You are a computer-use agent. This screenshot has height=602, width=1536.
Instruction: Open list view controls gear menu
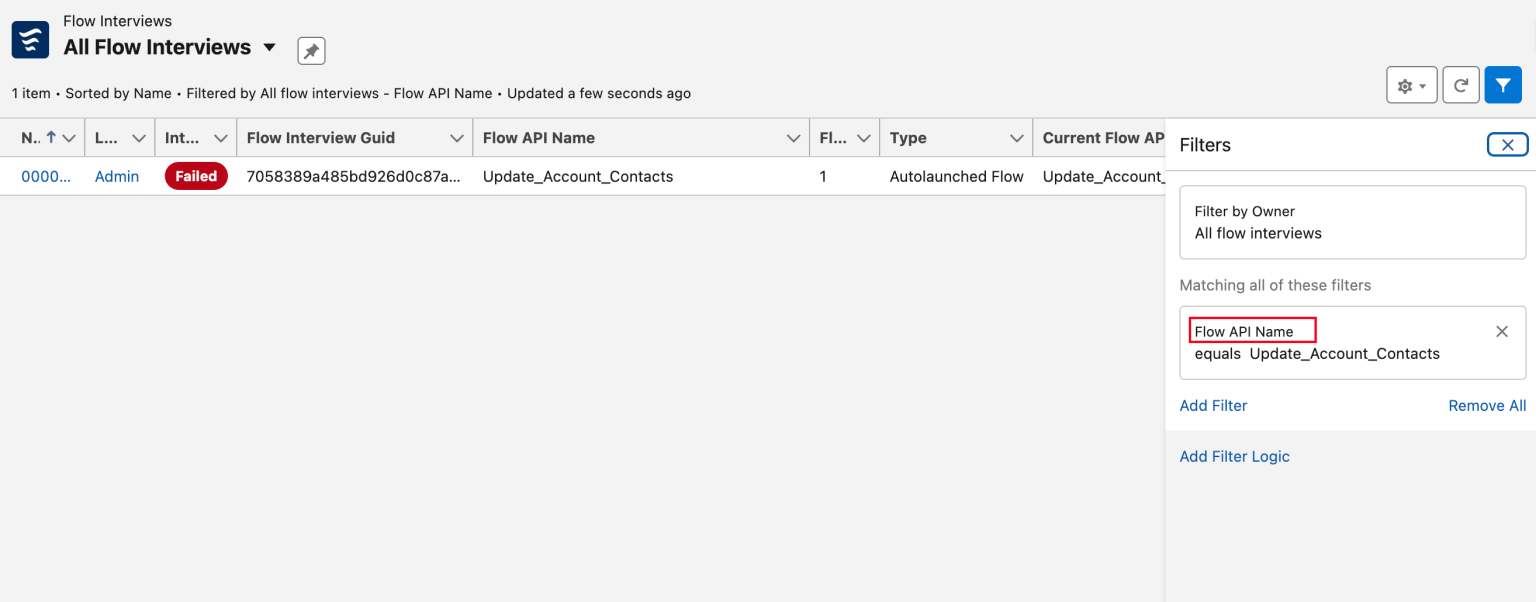point(1412,86)
